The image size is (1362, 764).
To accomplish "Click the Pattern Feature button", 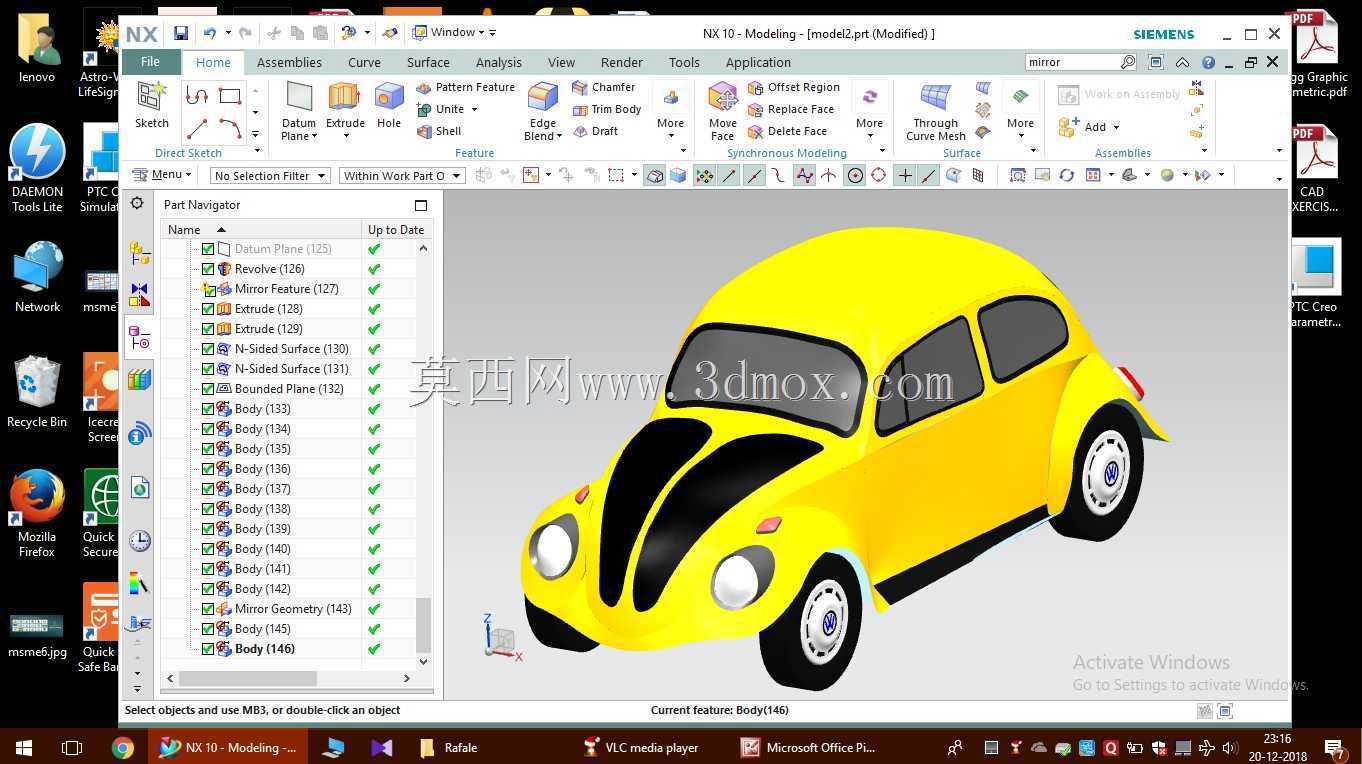I will pyautogui.click(x=465, y=87).
